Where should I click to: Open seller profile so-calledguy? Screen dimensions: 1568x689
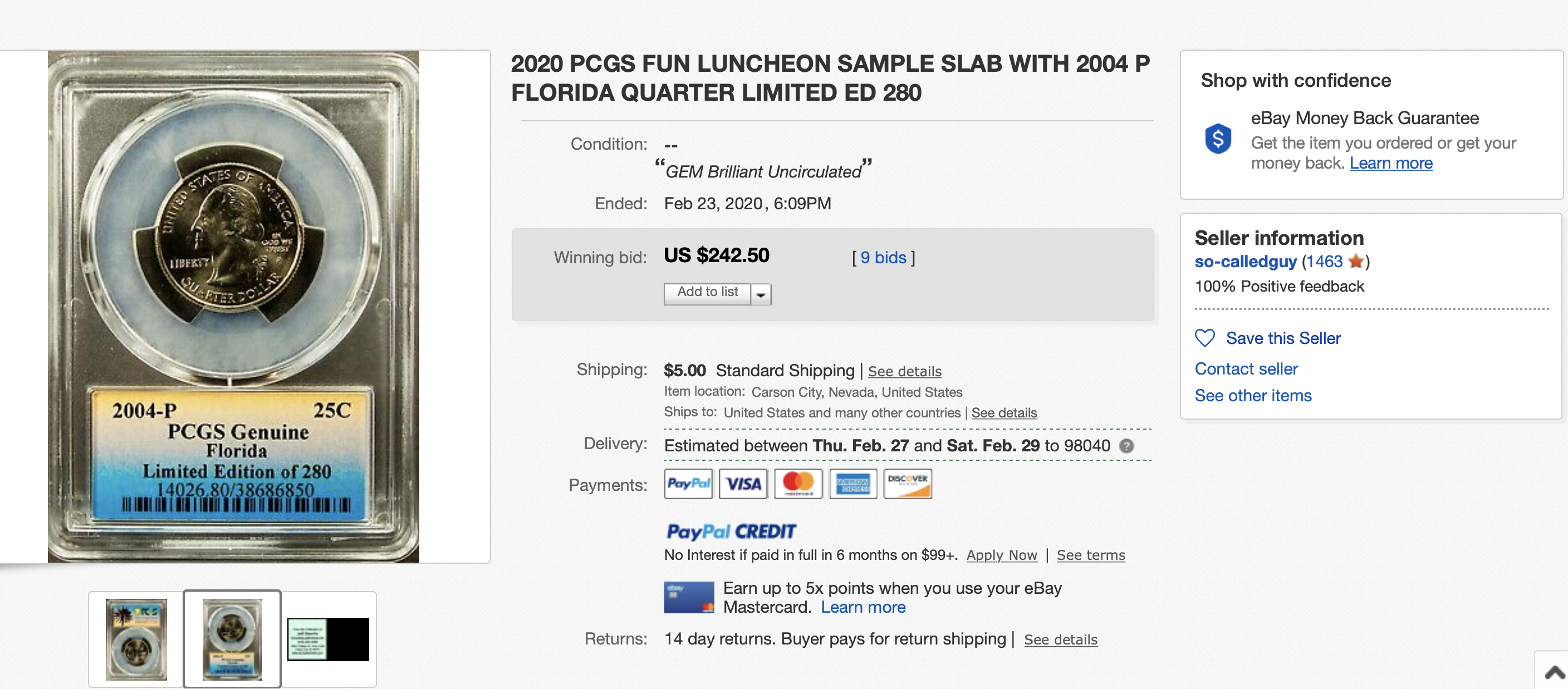click(x=1245, y=262)
